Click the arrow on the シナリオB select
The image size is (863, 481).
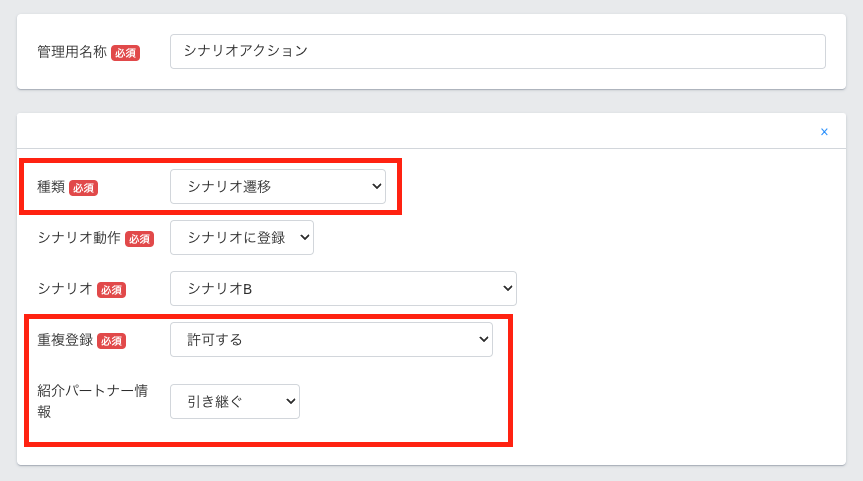point(507,289)
